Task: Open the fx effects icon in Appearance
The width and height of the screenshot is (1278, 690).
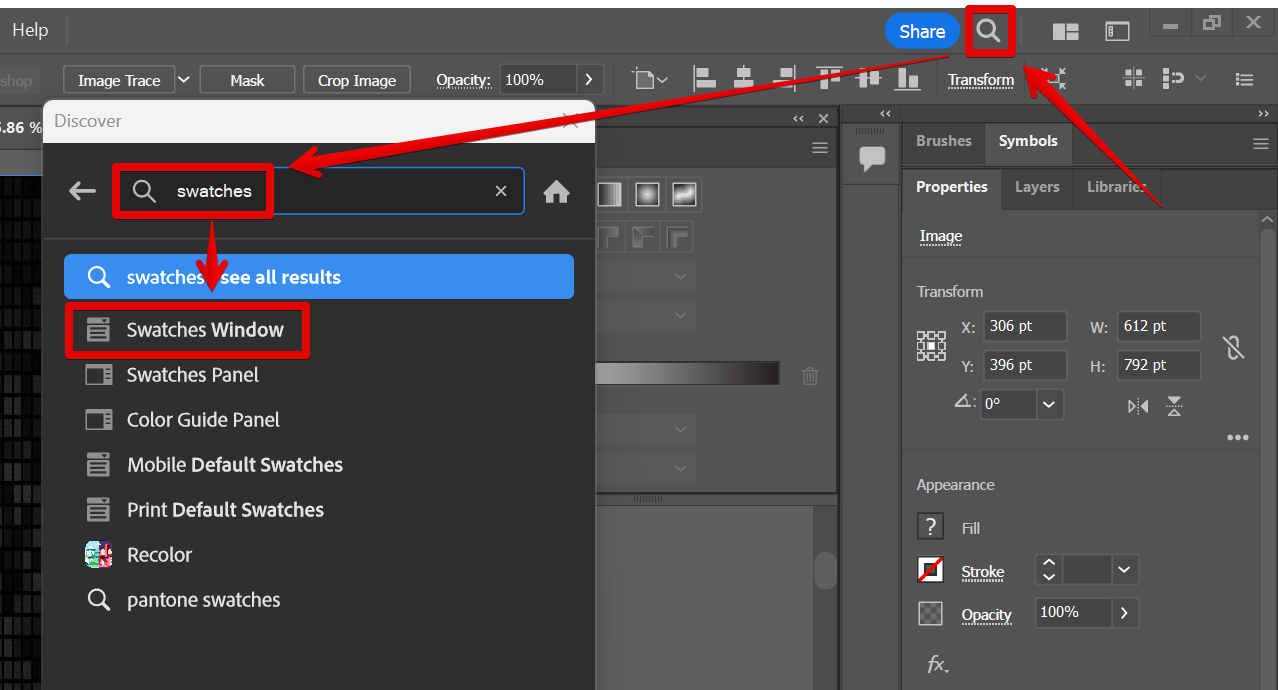Action: pyautogui.click(x=937, y=664)
